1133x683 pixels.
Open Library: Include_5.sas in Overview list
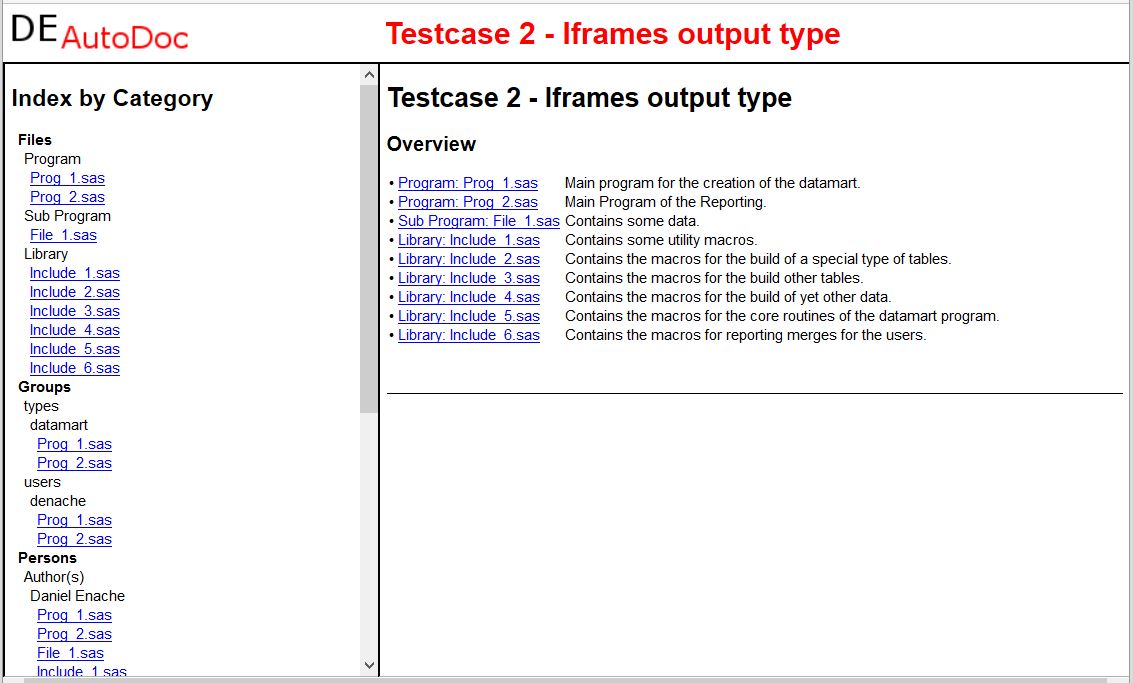pos(468,316)
